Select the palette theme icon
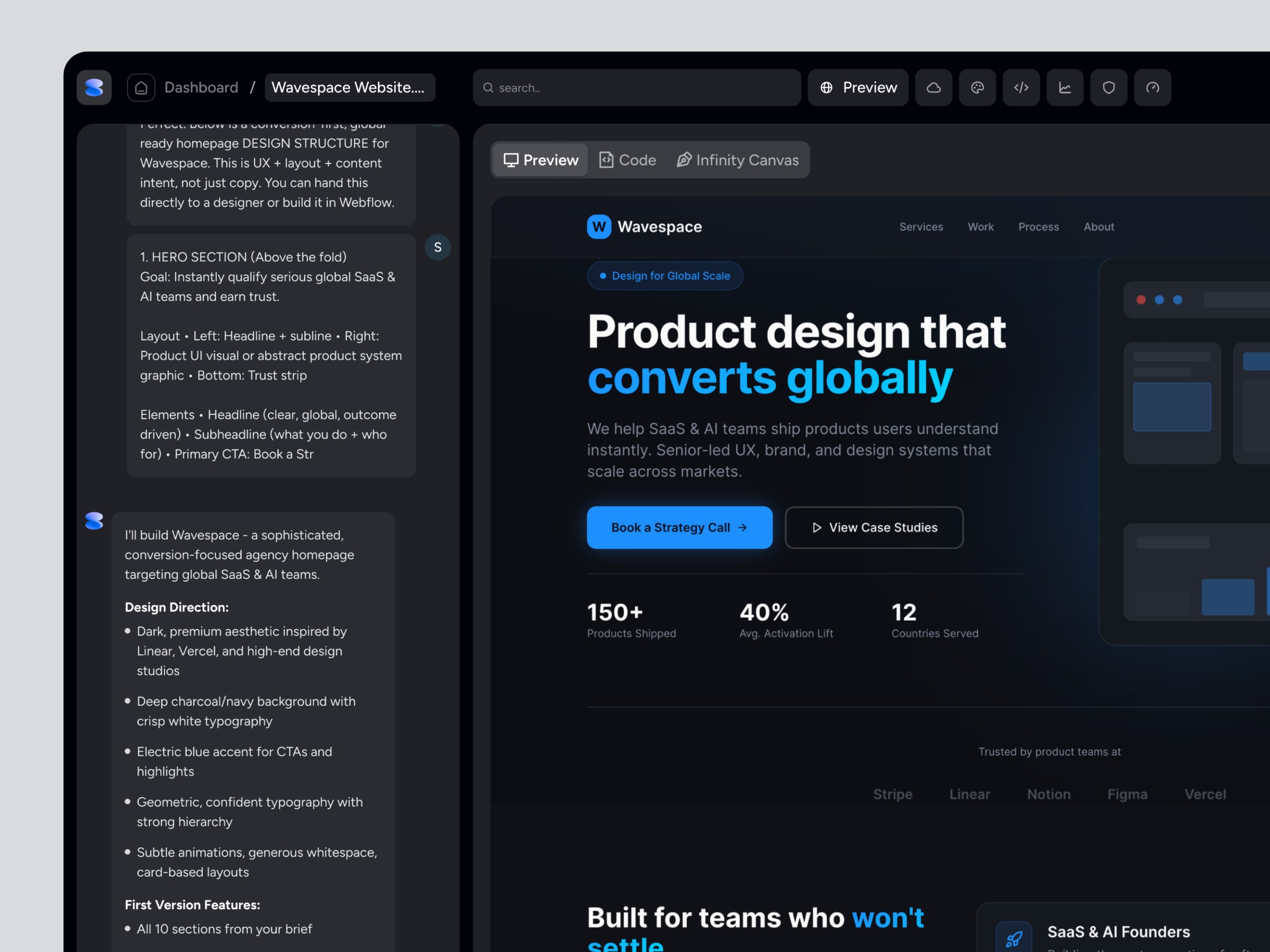Viewport: 1270px width, 952px height. coord(977,87)
